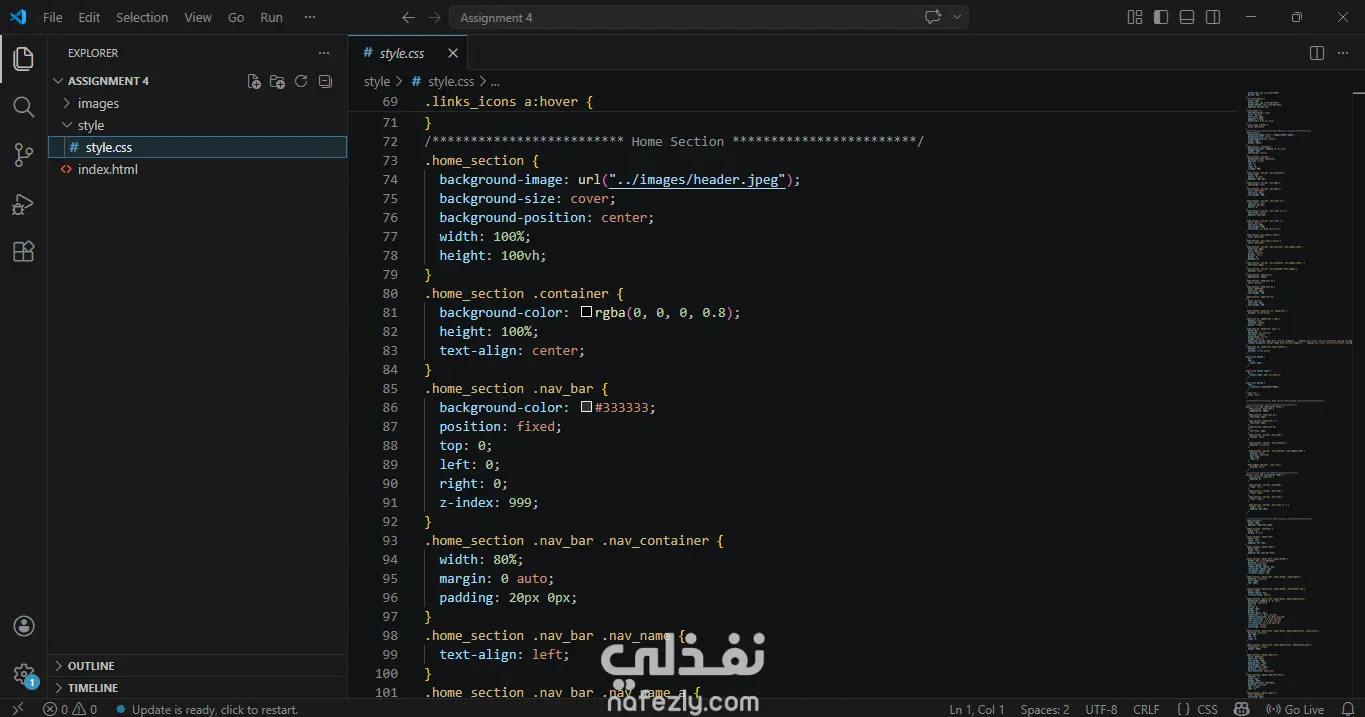Go forward with the navigation arrow

coord(433,17)
